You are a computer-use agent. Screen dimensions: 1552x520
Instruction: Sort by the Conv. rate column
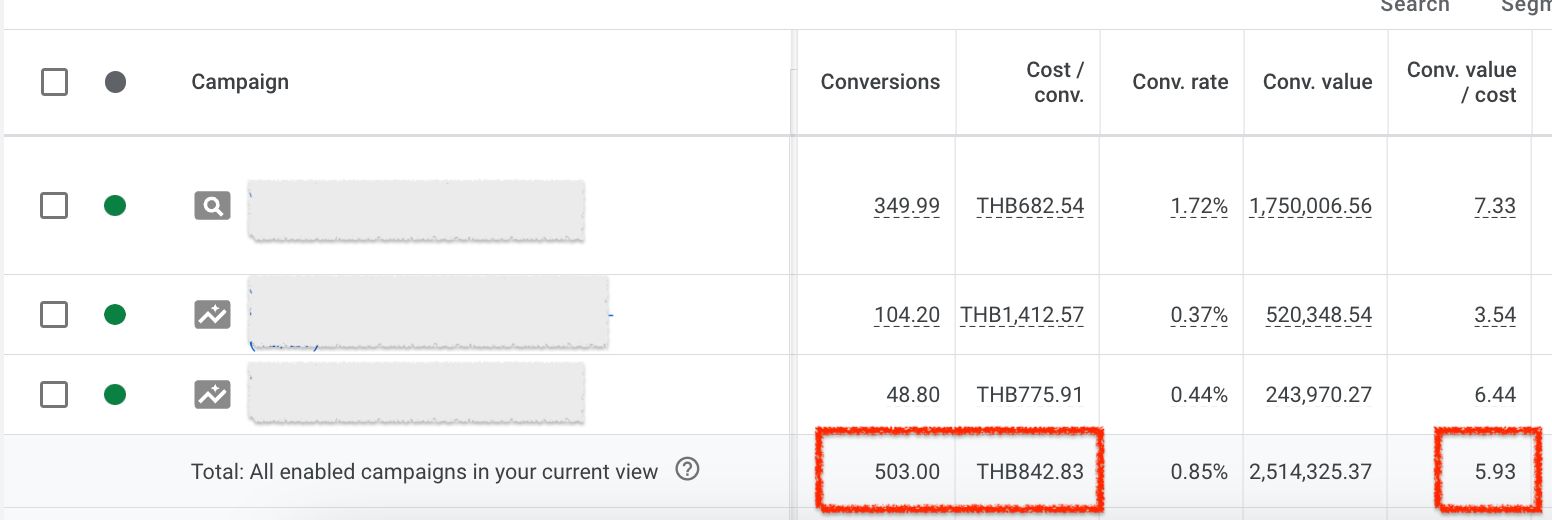pyautogui.click(x=1180, y=82)
